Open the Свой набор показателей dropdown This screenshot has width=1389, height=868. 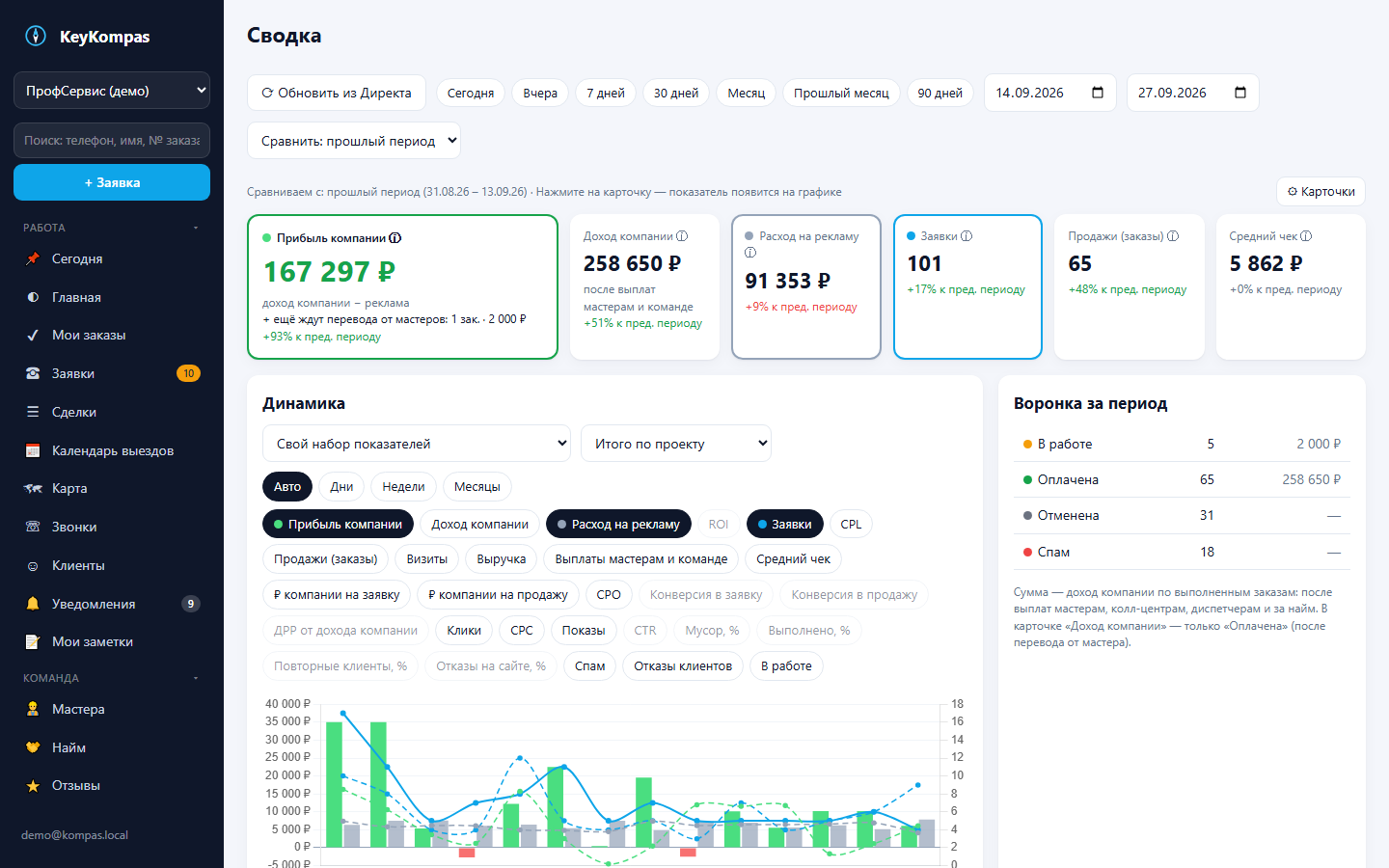pyautogui.click(x=417, y=444)
